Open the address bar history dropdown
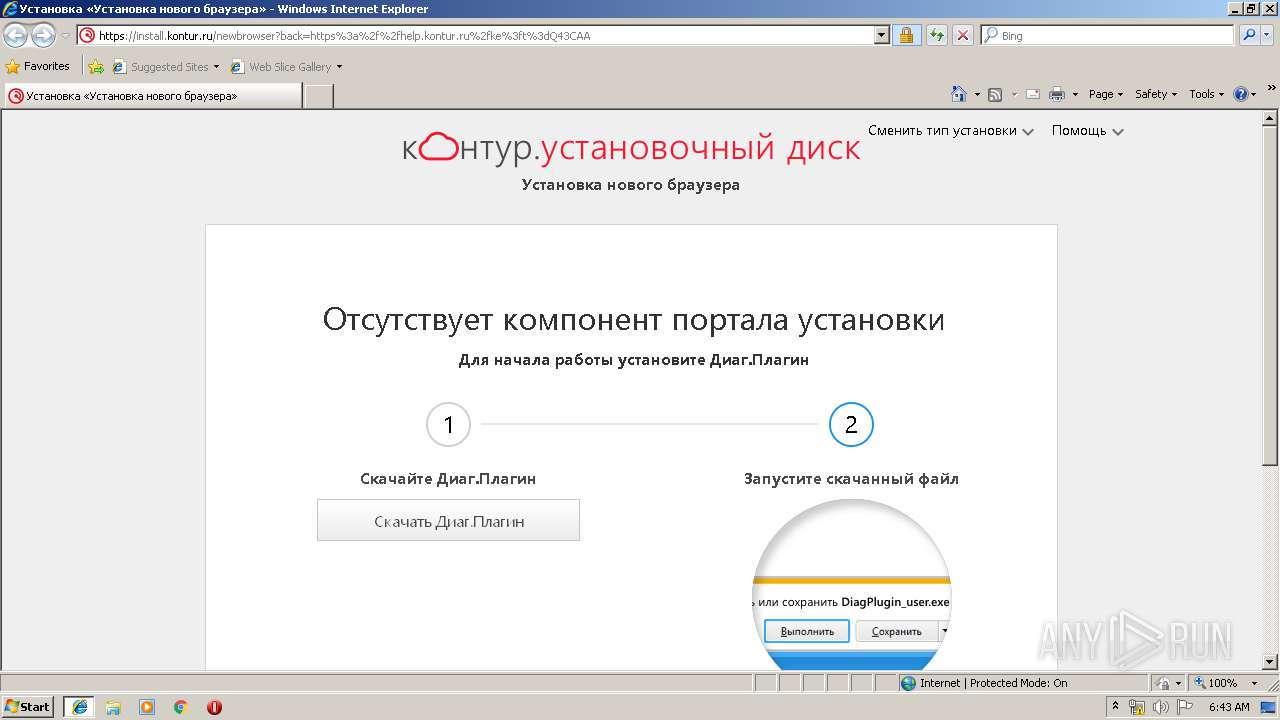The height and width of the screenshot is (720, 1280). click(x=881, y=35)
